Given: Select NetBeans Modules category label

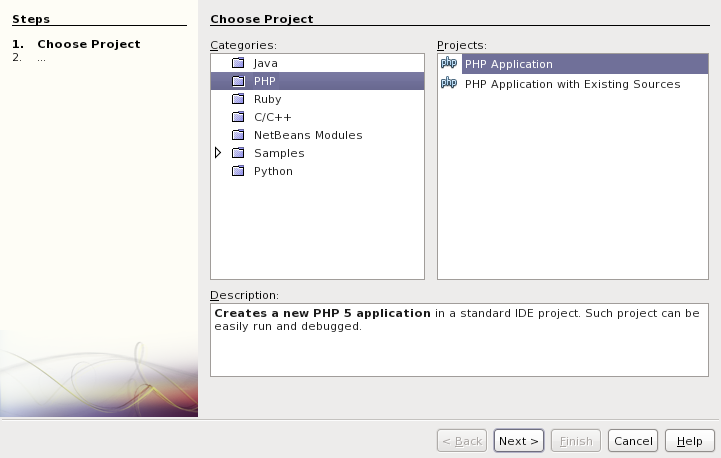Looking at the screenshot, I should click(308, 135).
